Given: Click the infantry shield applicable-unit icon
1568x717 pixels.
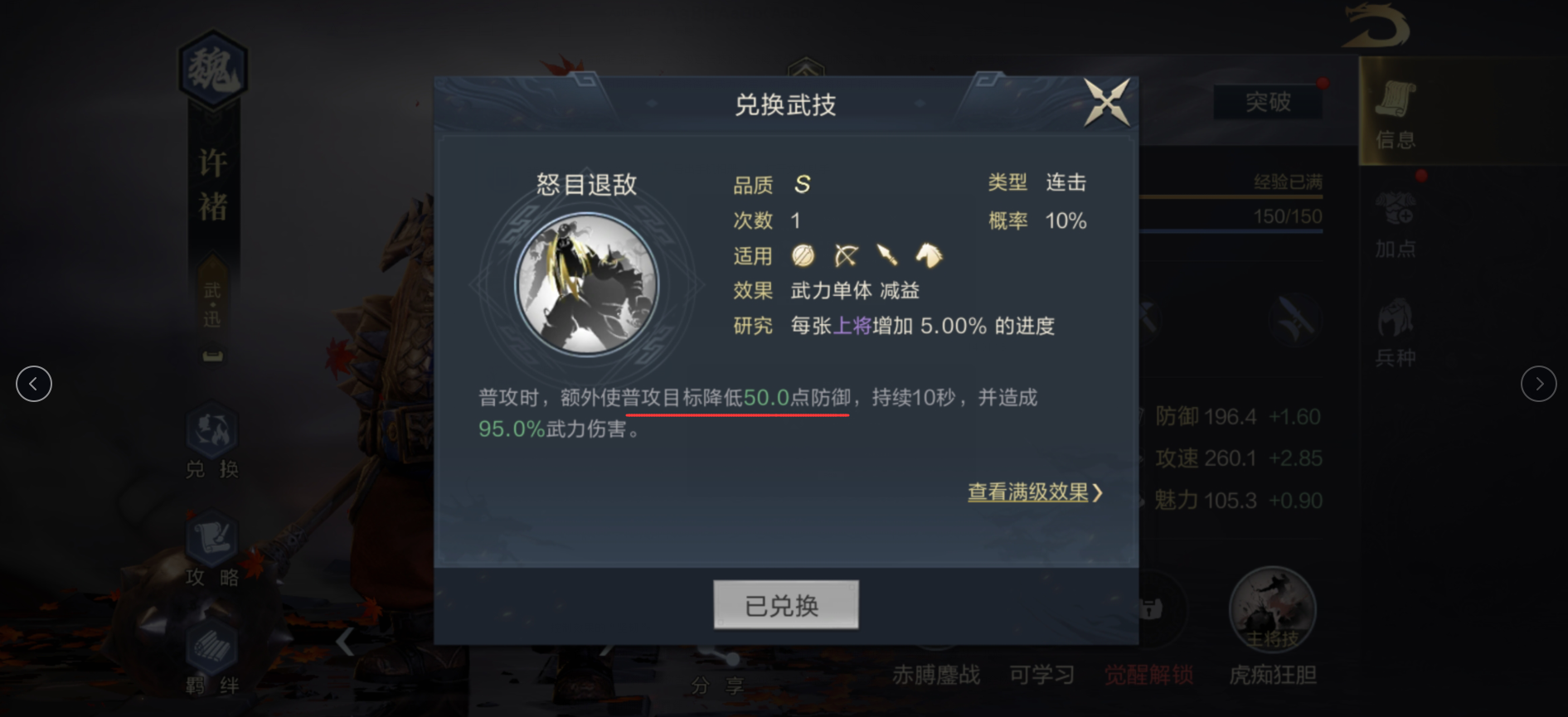Looking at the screenshot, I should click(803, 256).
